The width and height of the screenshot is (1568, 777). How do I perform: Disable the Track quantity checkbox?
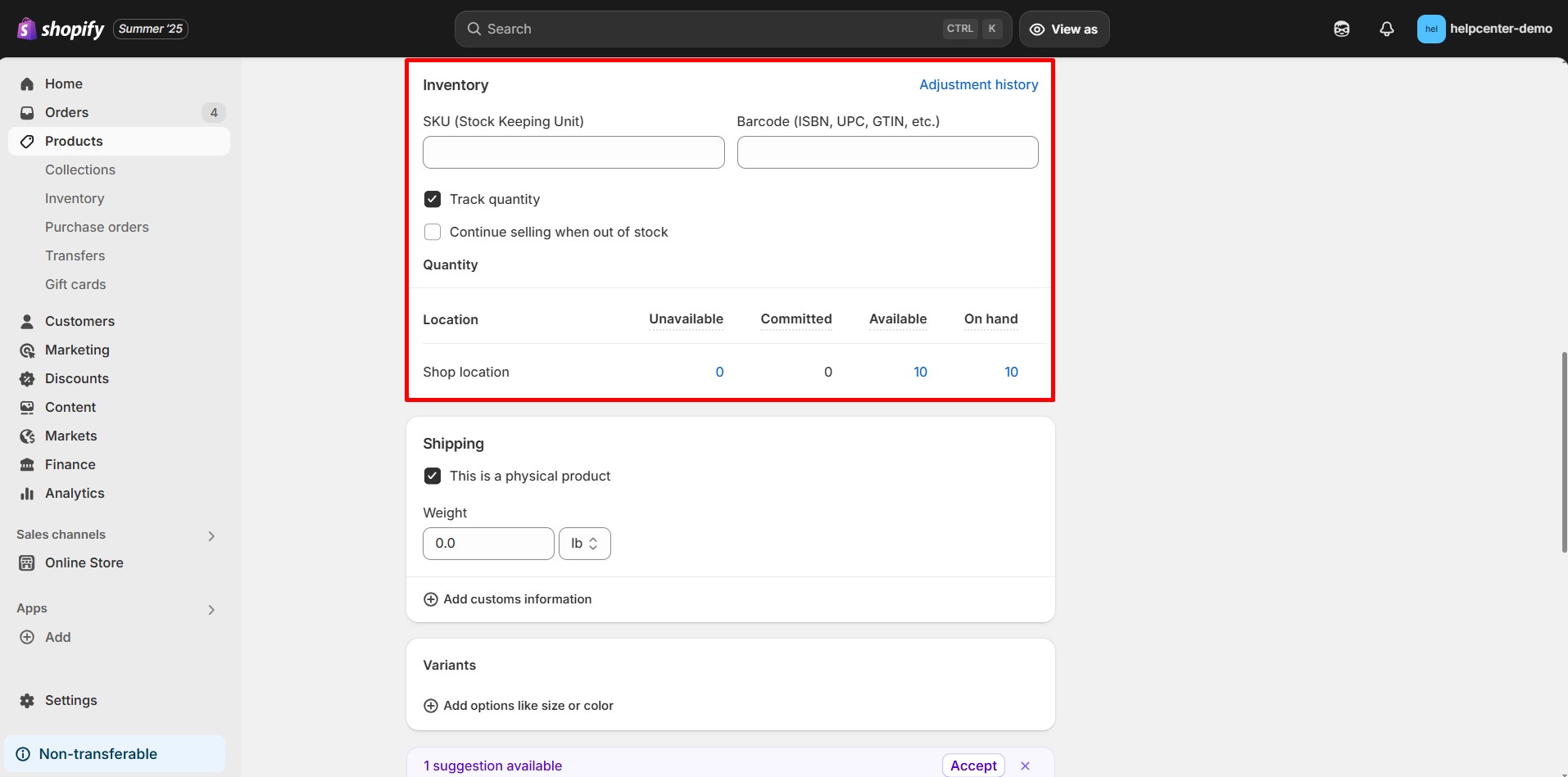tap(432, 199)
